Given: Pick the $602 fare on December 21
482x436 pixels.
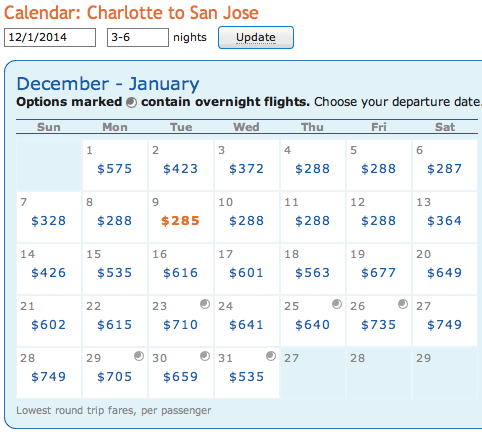Looking at the screenshot, I should (48, 325).
